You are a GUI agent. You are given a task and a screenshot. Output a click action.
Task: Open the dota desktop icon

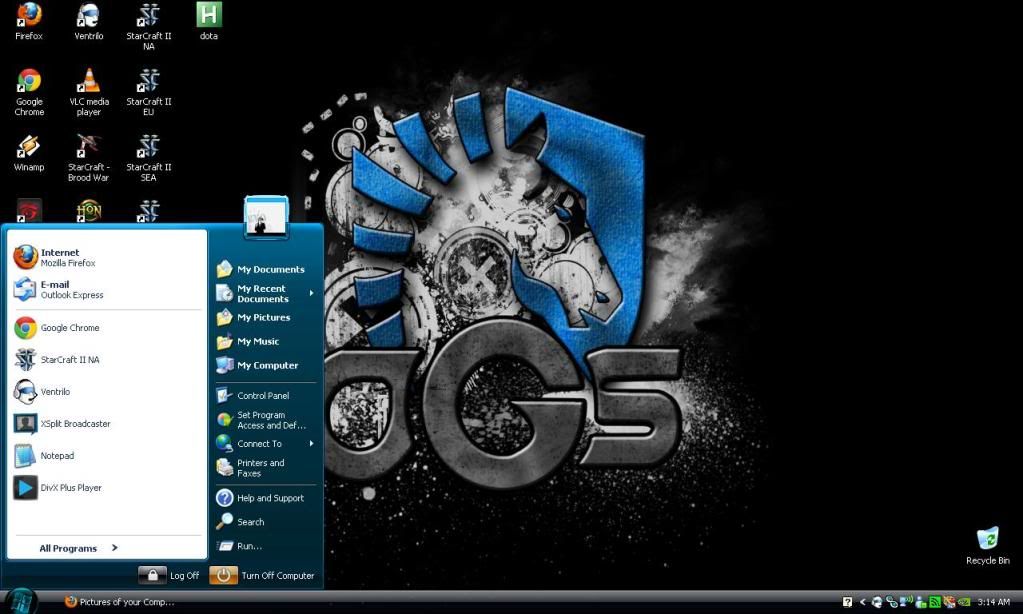click(208, 15)
